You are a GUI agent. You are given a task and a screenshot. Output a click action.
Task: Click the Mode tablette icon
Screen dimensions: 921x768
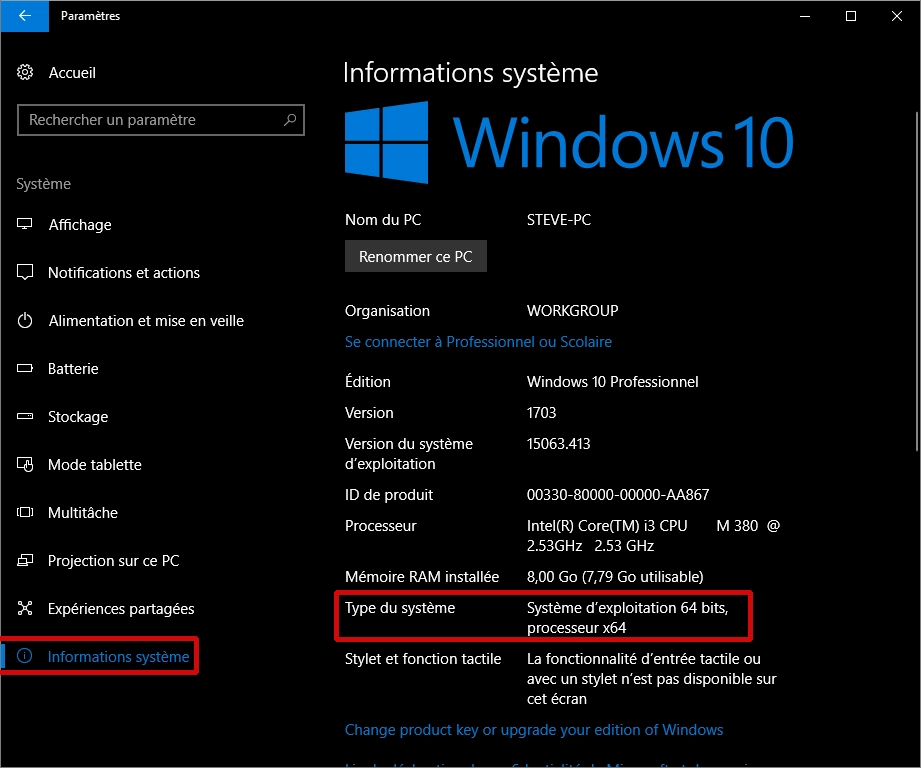(x=26, y=465)
